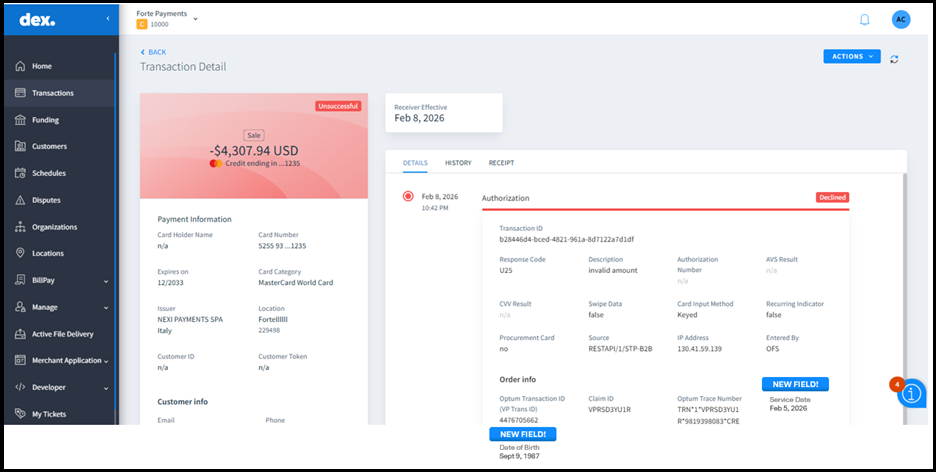Screen dimensions: 936x472
Task: Click the Organizations hierarchy icon
Action: 20,227
